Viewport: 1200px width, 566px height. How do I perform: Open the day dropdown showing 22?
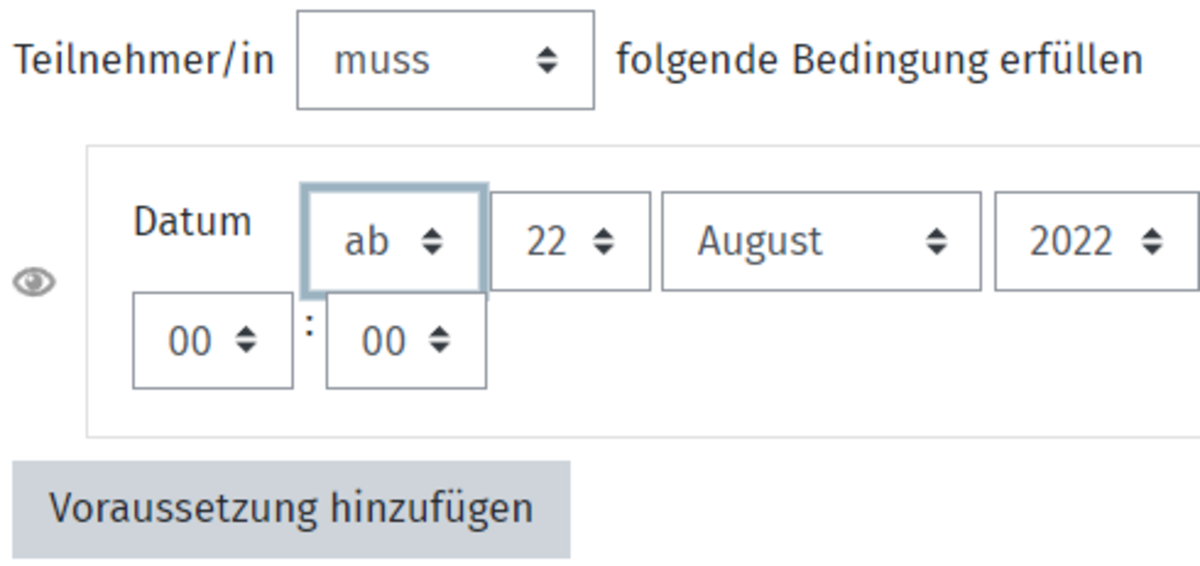(570, 241)
